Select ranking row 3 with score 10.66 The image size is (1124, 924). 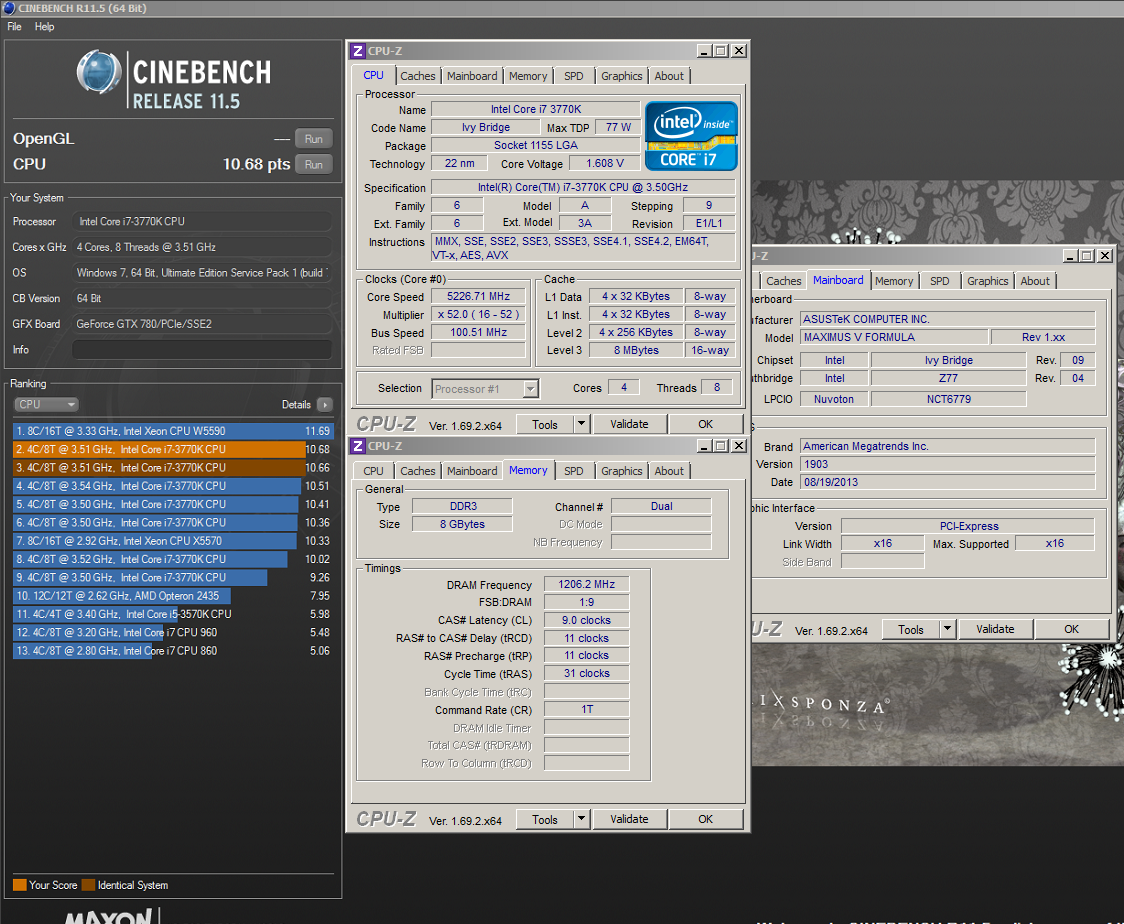(x=172, y=467)
